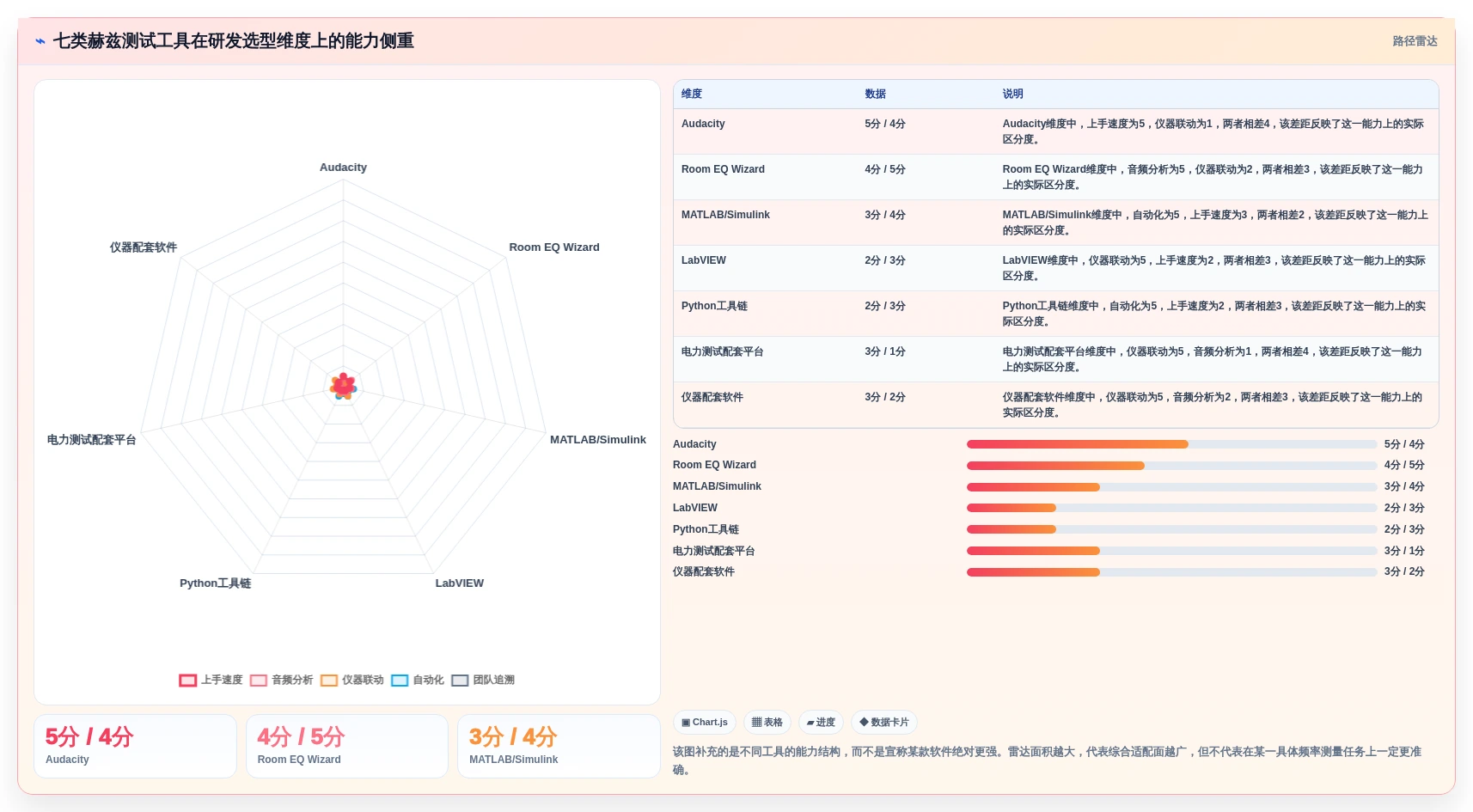The image size is (1473, 812).
Task: Click the 电力测试配套平台 radar axis label
Action: pos(92,440)
